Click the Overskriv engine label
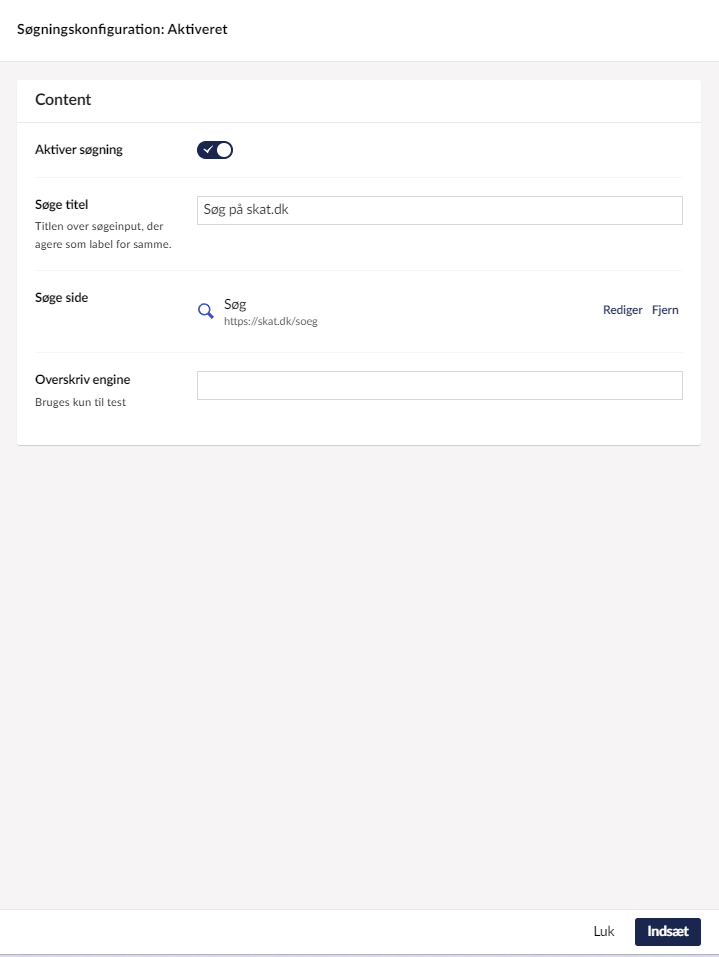Viewport: 719px width, 957px height. [x=83, y=380]
